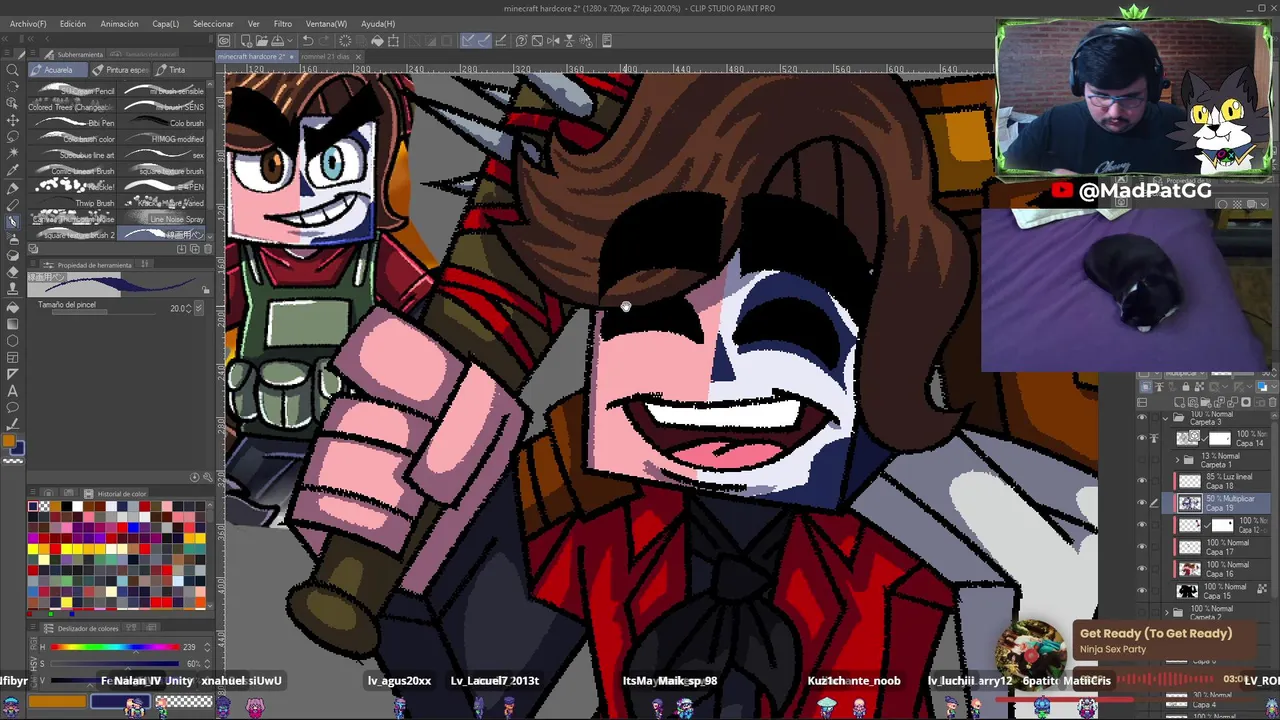Hide the Capa 19 layer
Image resolution: width=1280 pixels, height=720 pixels.
(1142, 503)
